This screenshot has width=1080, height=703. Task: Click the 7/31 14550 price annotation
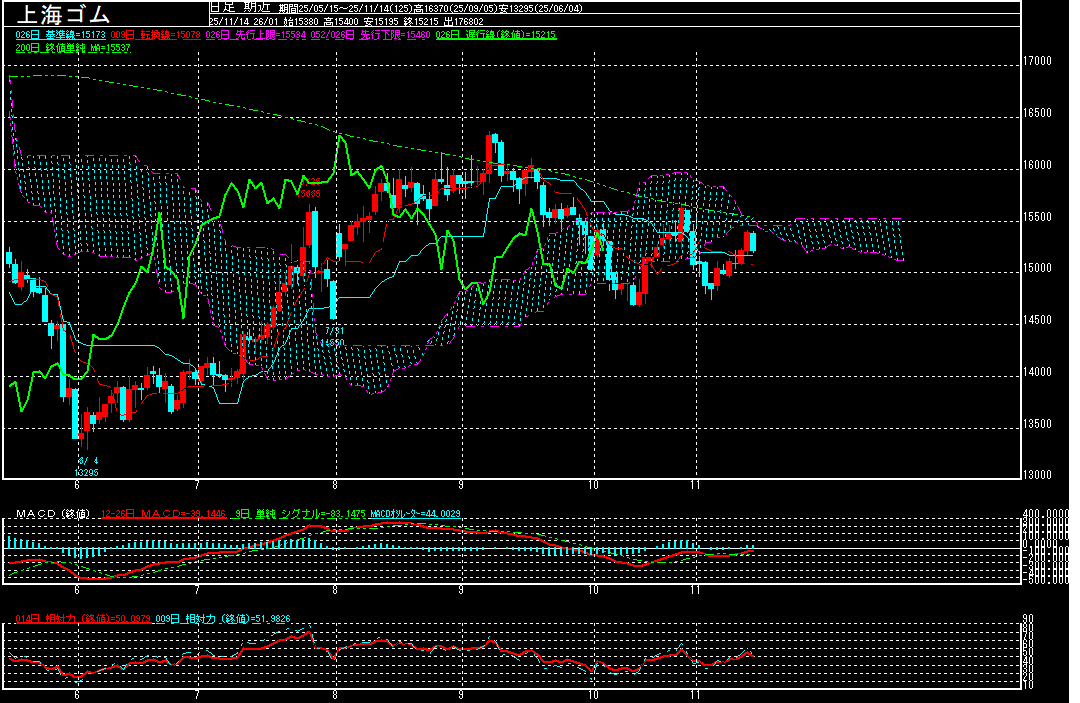pyautogui.click(x=333, y=336)
